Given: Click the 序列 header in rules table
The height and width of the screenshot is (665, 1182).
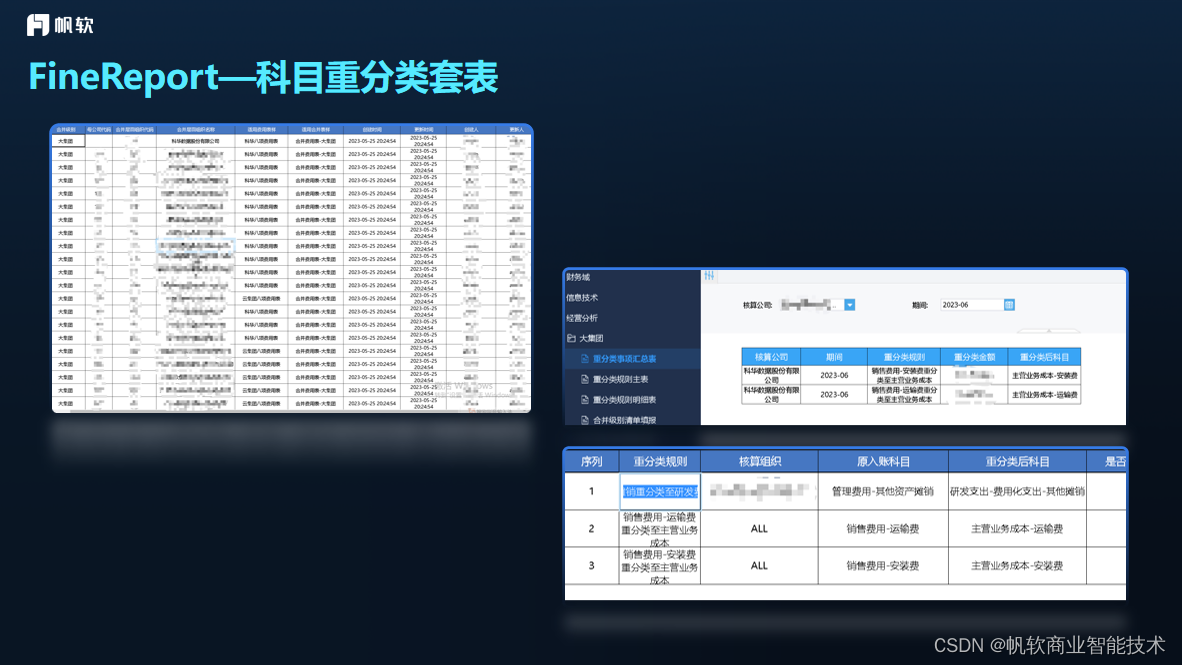Looking at the screenshot, I should pos(592,461).
